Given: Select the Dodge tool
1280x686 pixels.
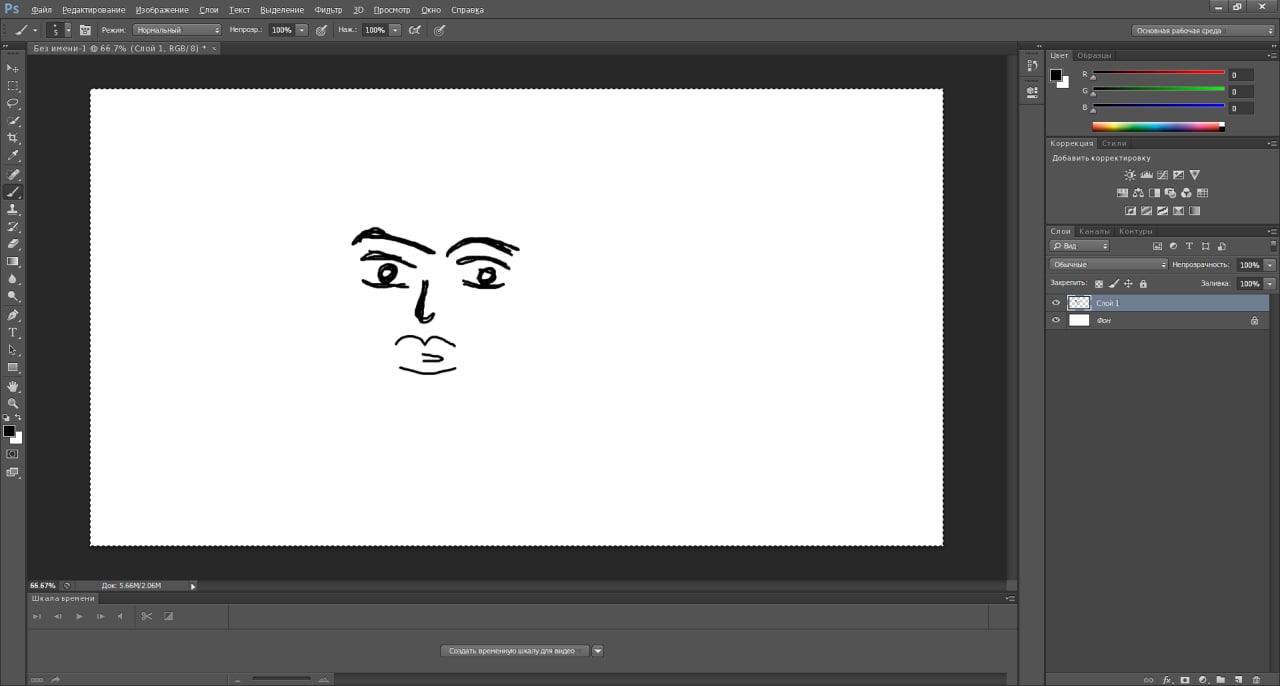Looking at the screenshot, I should [13, 297].
